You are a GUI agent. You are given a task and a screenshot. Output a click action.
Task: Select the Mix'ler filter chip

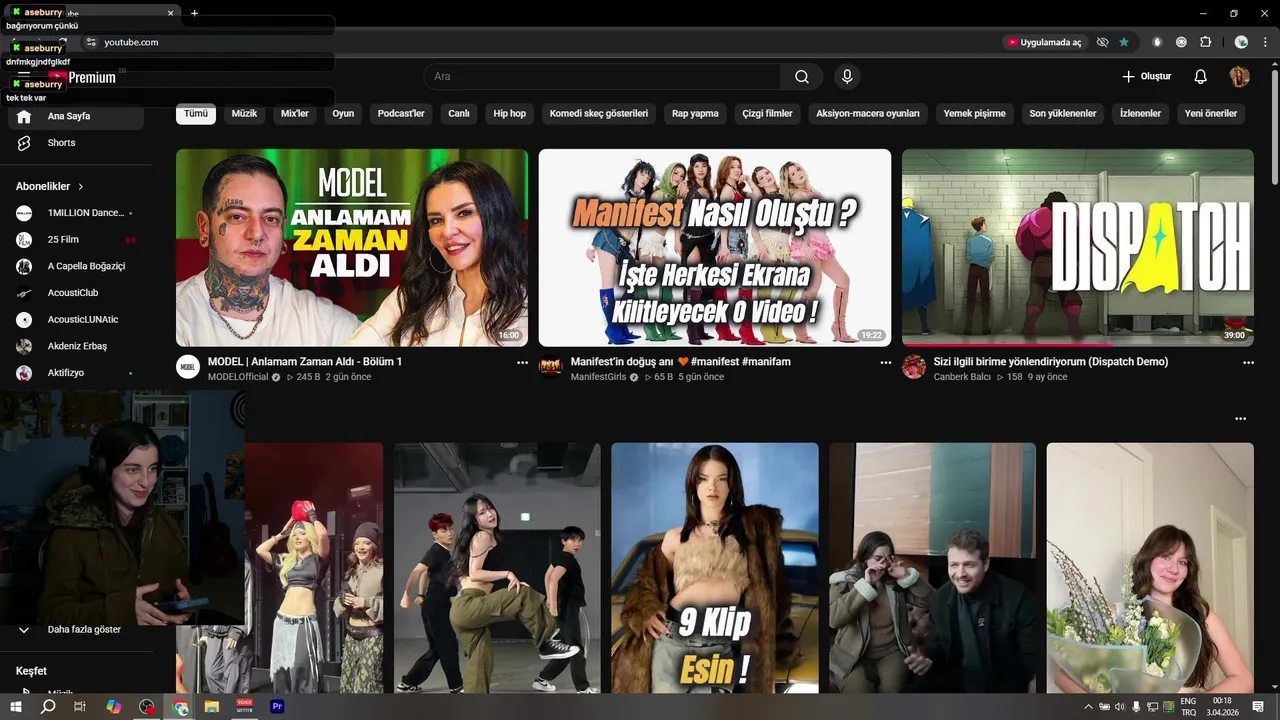click(295, 114)
